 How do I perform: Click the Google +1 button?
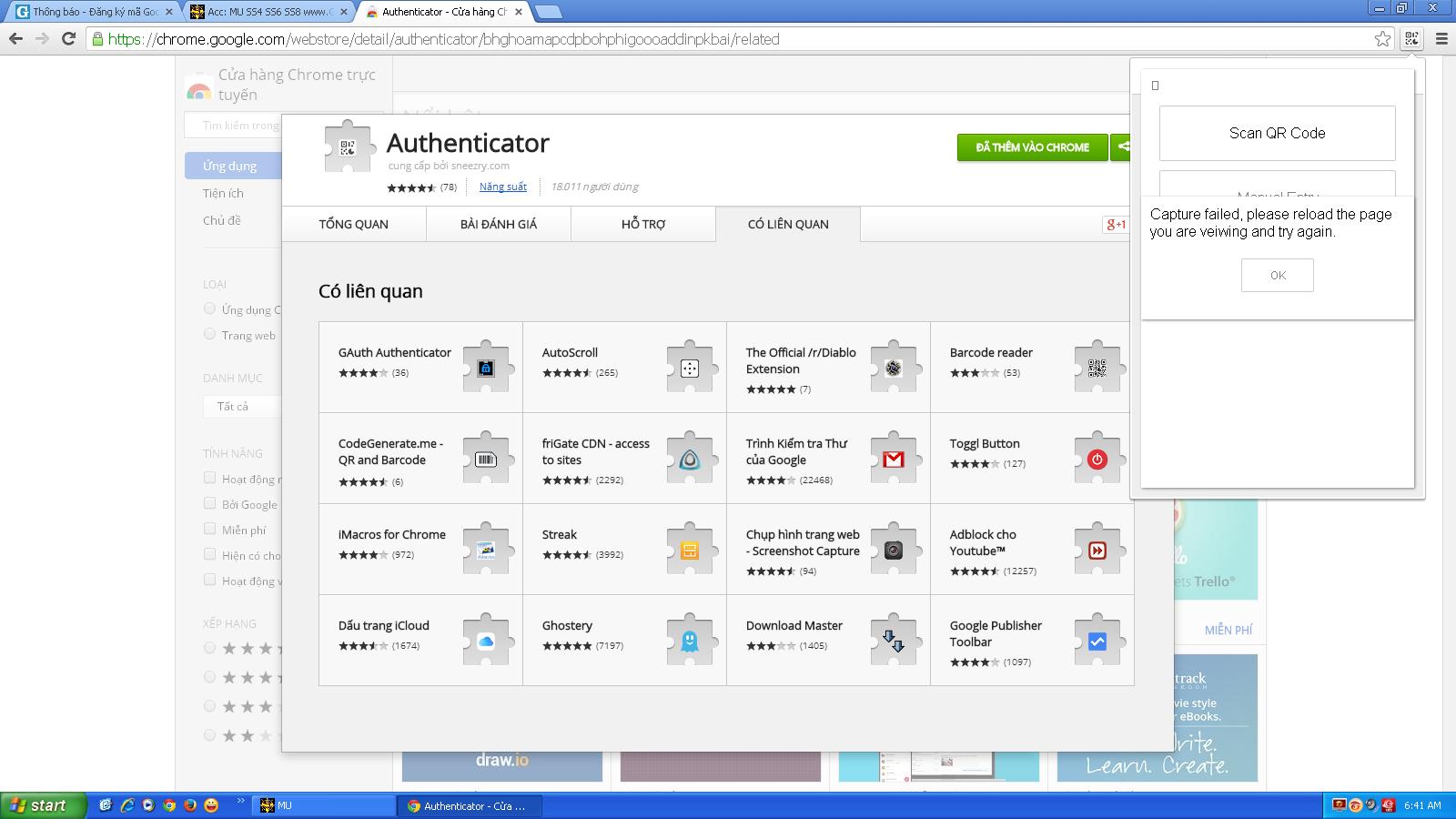pyautogui.click(x=1116, y=224)
